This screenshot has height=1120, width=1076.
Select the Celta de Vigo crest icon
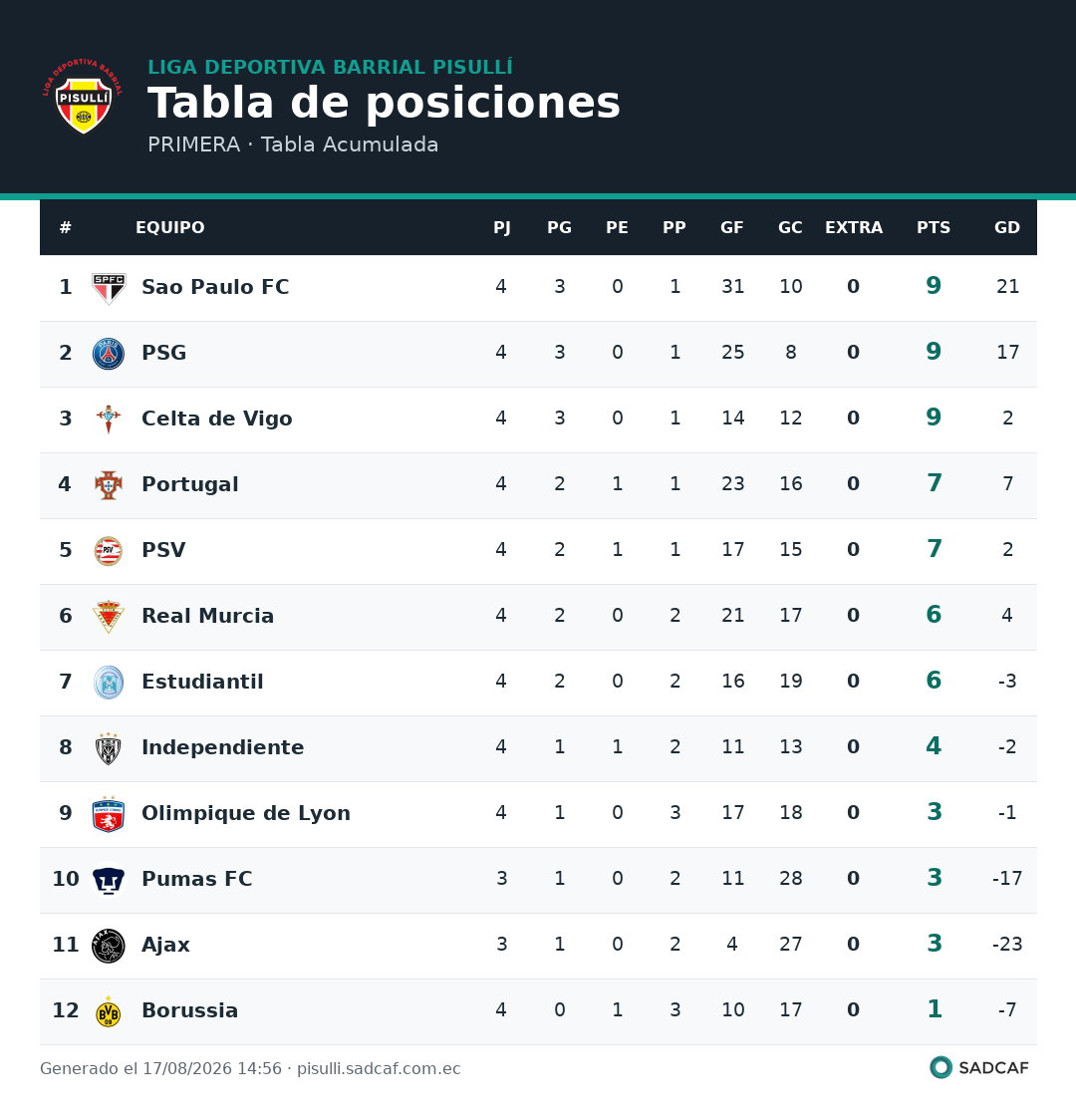[x=109, y=420]
